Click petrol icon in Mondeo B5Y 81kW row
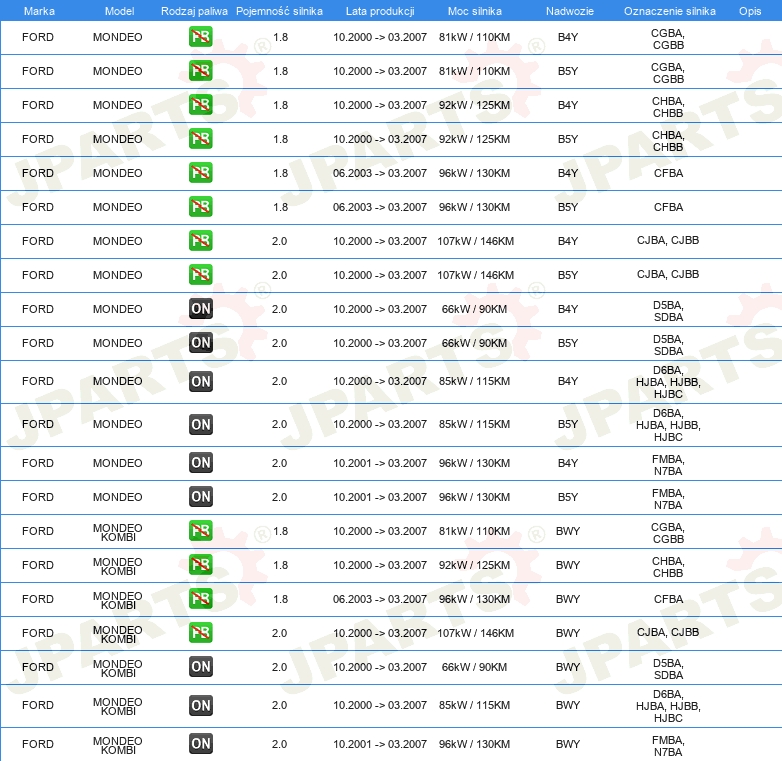 click(x=200, y=71)
